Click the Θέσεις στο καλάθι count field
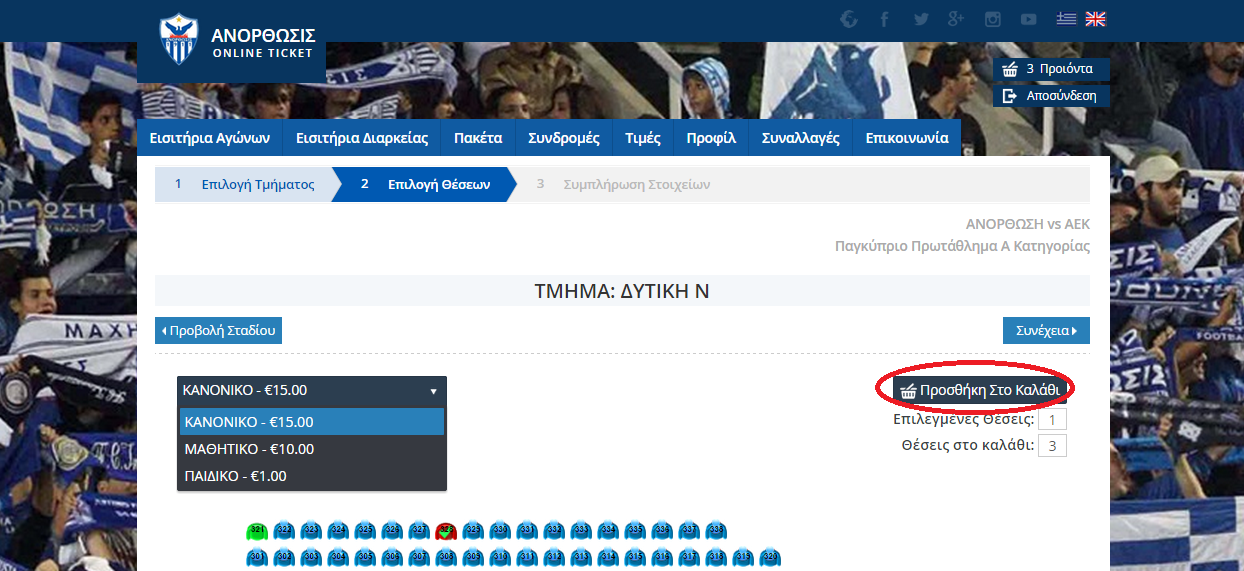This screenshot has height=571, width=1244. coord(1052,445)
